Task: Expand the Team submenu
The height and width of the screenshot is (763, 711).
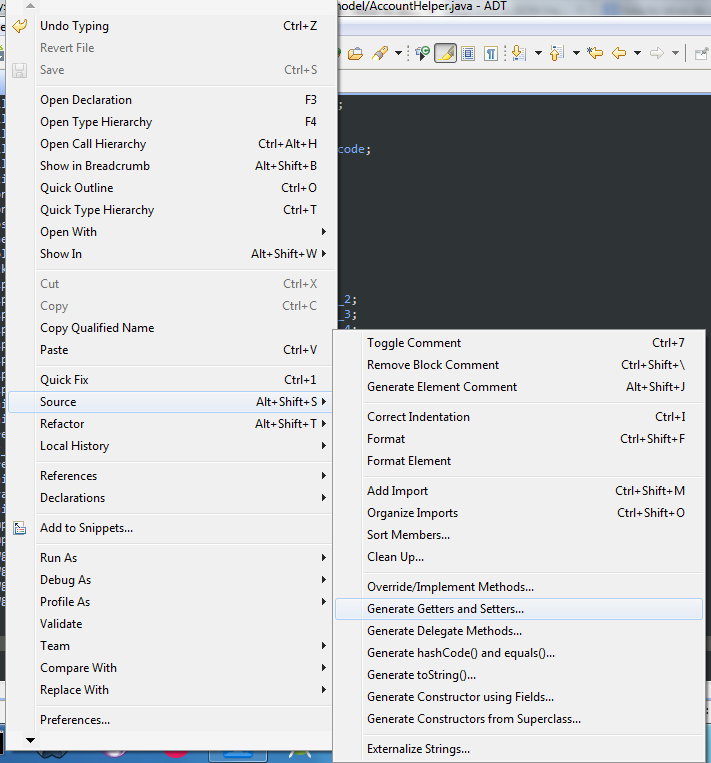Action: pyautogui.click(x=172, y=646)
